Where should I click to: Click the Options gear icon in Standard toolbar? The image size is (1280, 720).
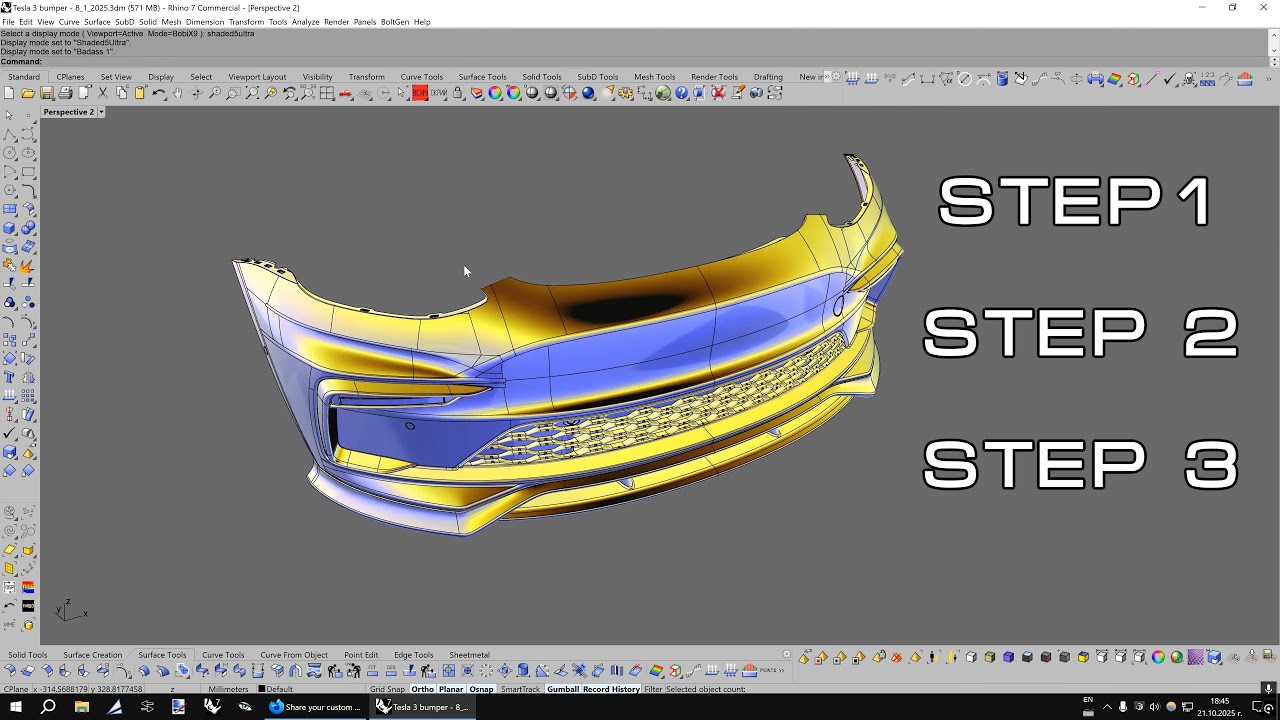pyautogui.click(x=626, y=93)
